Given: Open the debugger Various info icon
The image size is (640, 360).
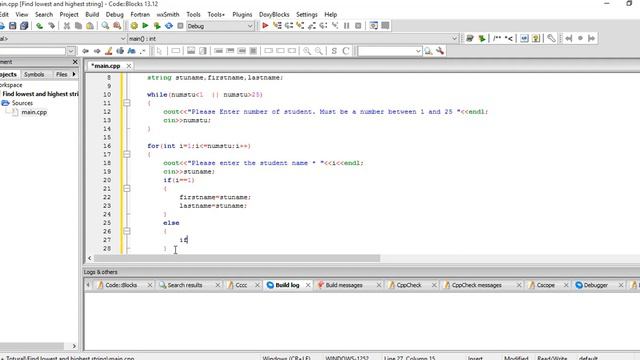Looking at the screenshot, I should point(385,26).
